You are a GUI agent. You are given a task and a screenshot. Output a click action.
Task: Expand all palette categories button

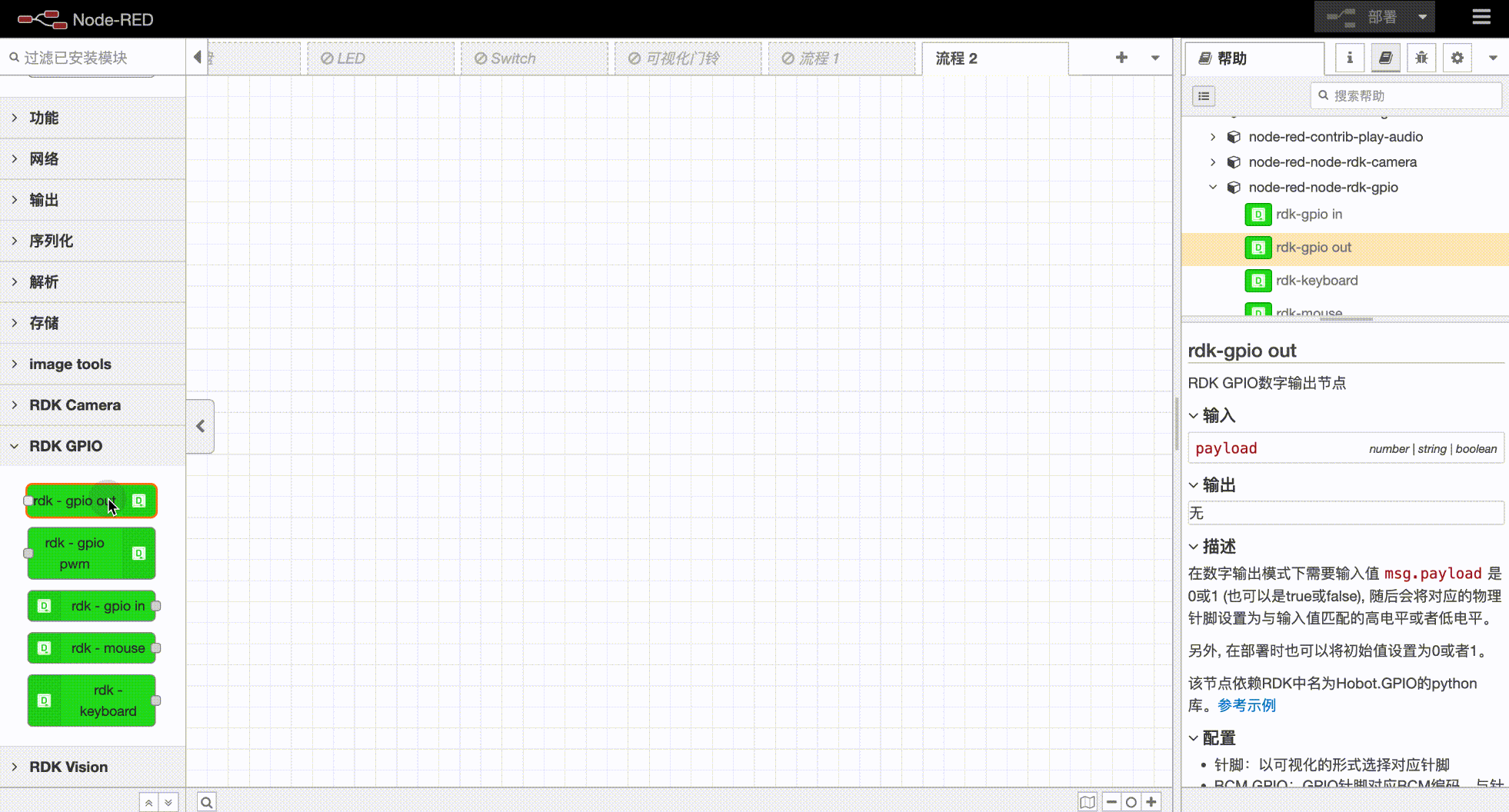168,802
